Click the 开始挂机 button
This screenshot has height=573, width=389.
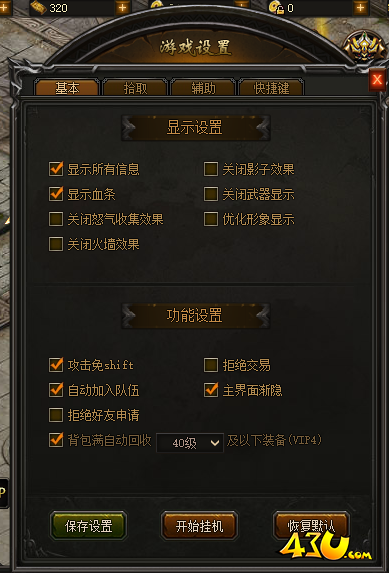coord(199,526)
